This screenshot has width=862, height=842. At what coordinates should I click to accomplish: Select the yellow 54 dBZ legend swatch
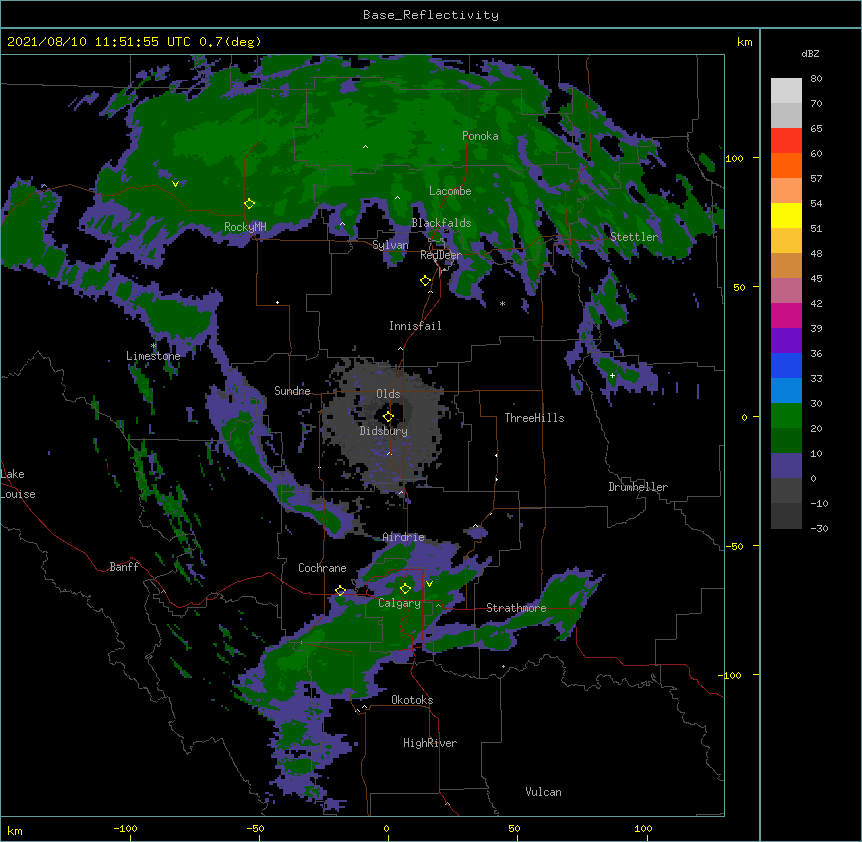pyautogui.click(x=786, y=215)
